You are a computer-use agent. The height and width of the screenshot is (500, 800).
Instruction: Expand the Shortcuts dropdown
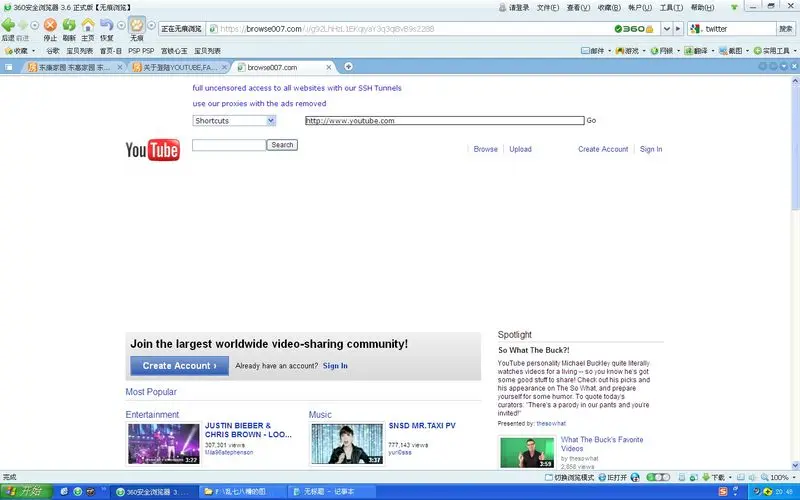coord(235,121)
